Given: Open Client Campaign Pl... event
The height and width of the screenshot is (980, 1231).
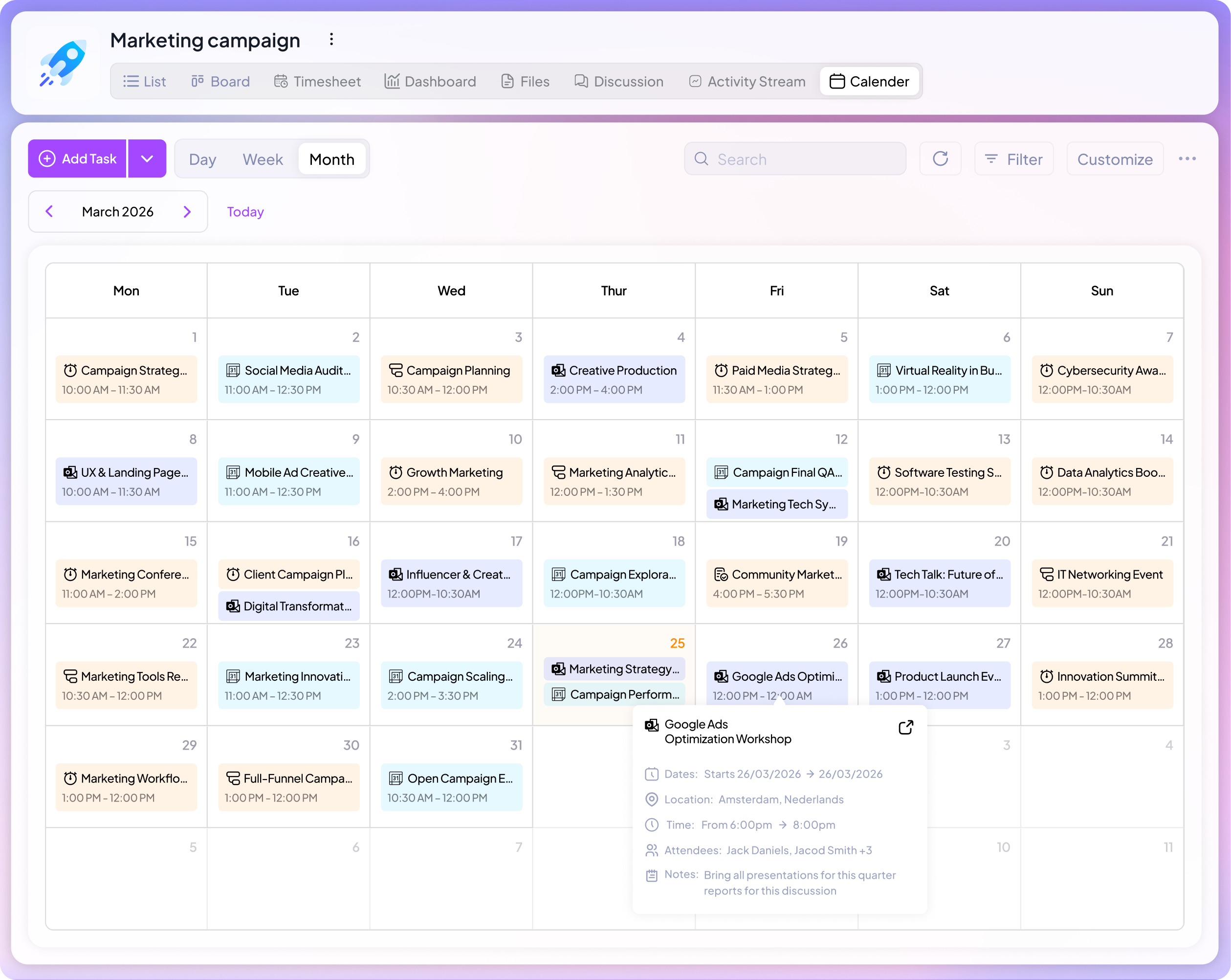Looking at the screenshot, I should 289,574.
